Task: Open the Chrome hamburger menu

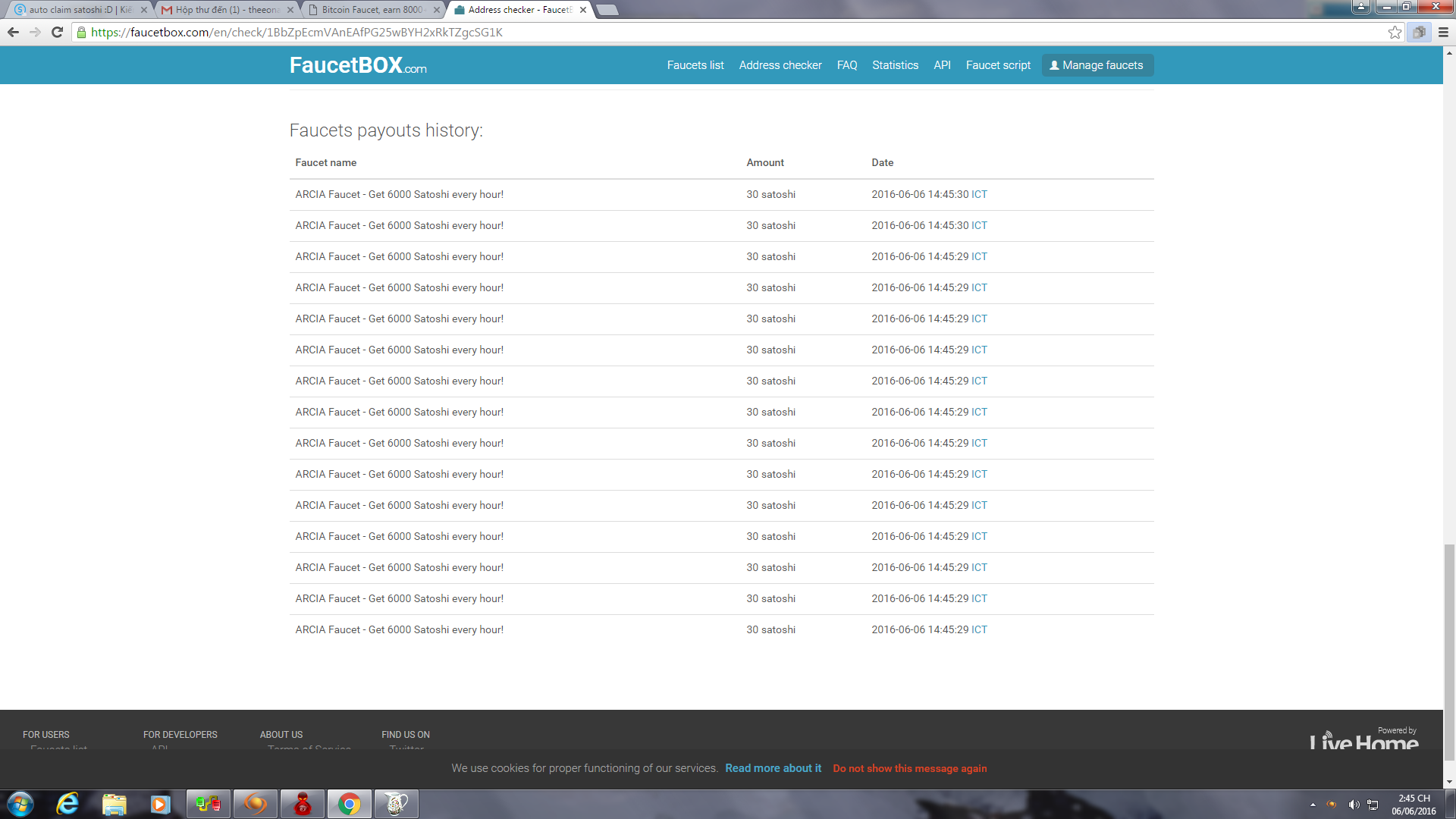Action: [x=1443, y=32]
